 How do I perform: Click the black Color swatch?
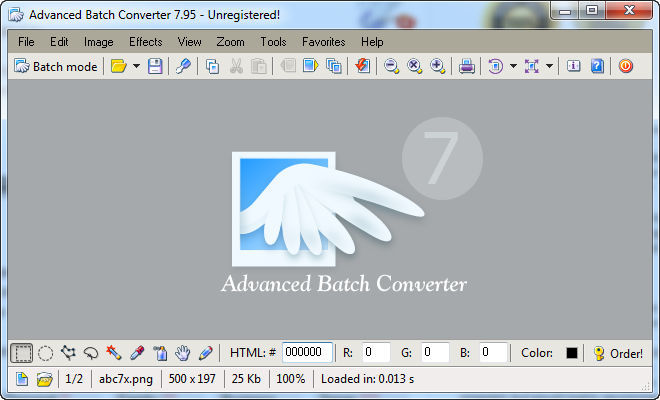[x=572, y=353]
